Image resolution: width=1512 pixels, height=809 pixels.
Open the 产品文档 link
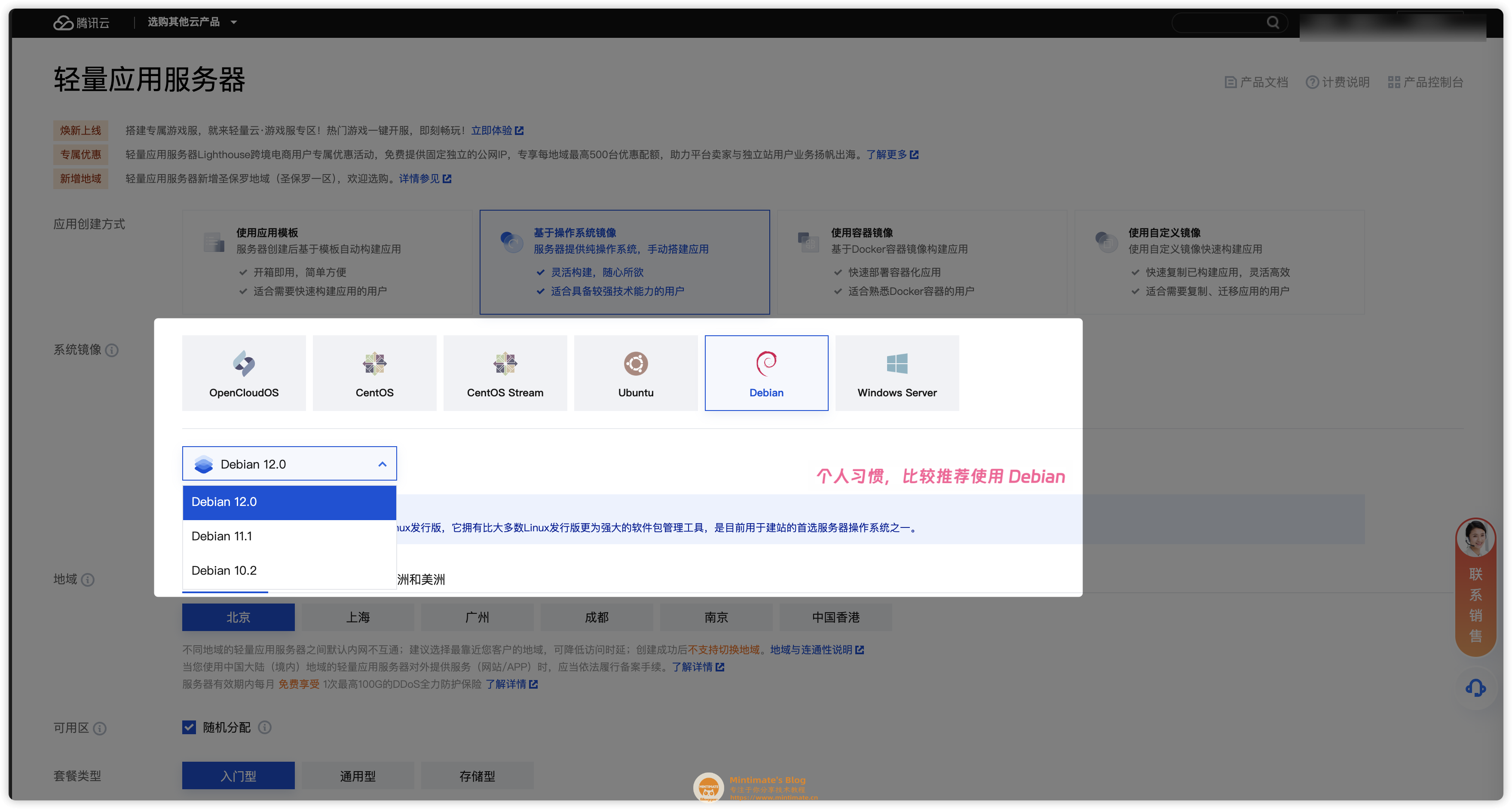(x=1256, y=82)
